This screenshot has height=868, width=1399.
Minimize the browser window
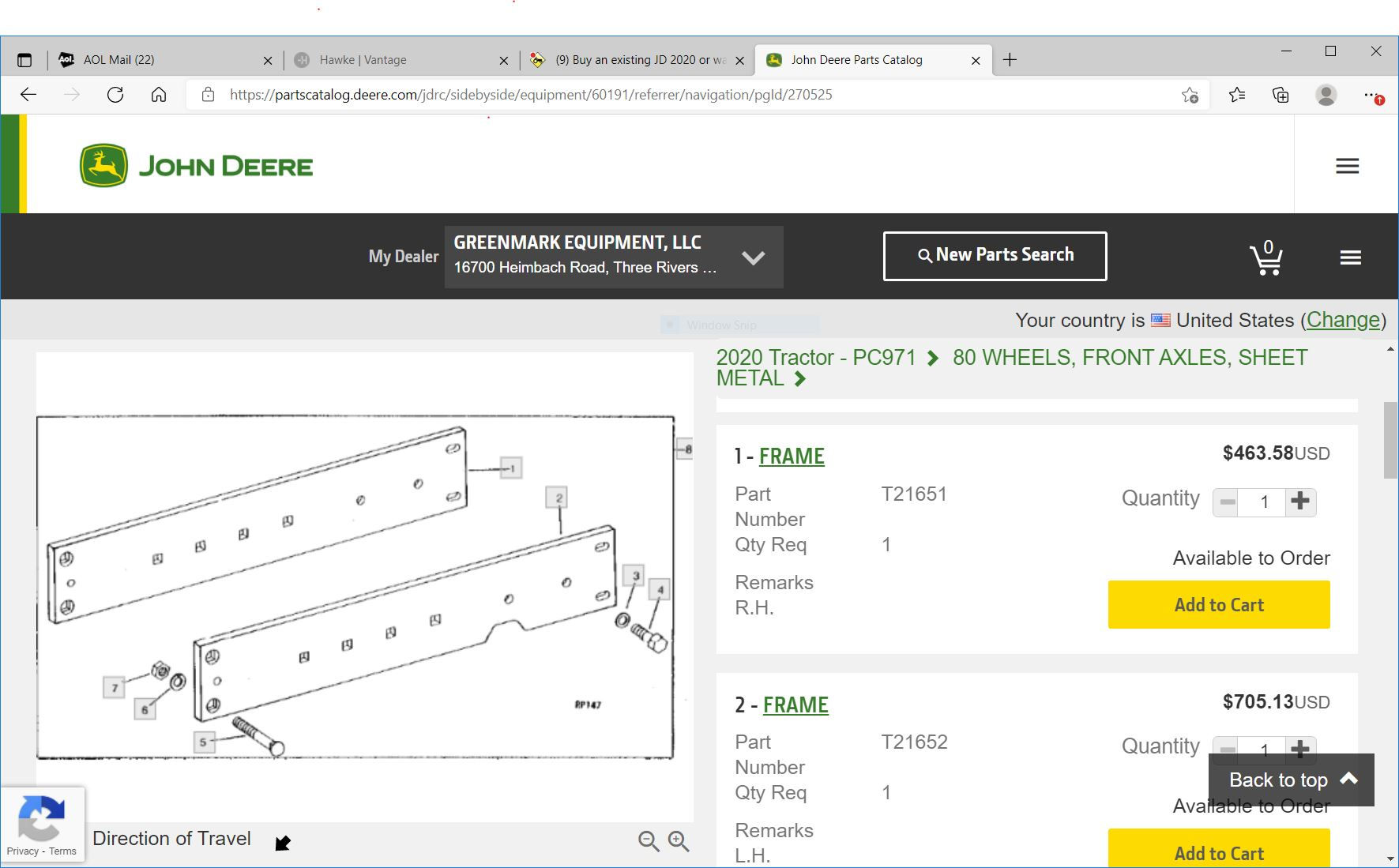tap(1286, 51)
